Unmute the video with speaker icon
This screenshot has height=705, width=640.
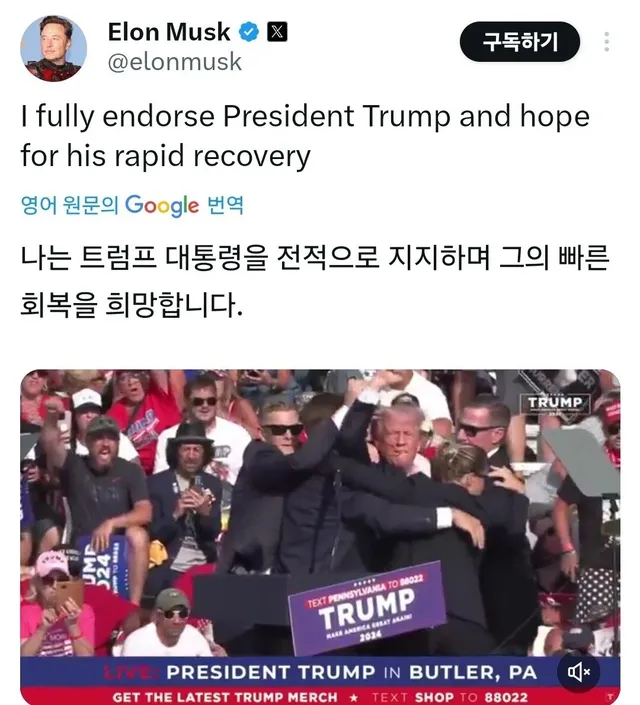pyautogui.click(x=578, y=672)
